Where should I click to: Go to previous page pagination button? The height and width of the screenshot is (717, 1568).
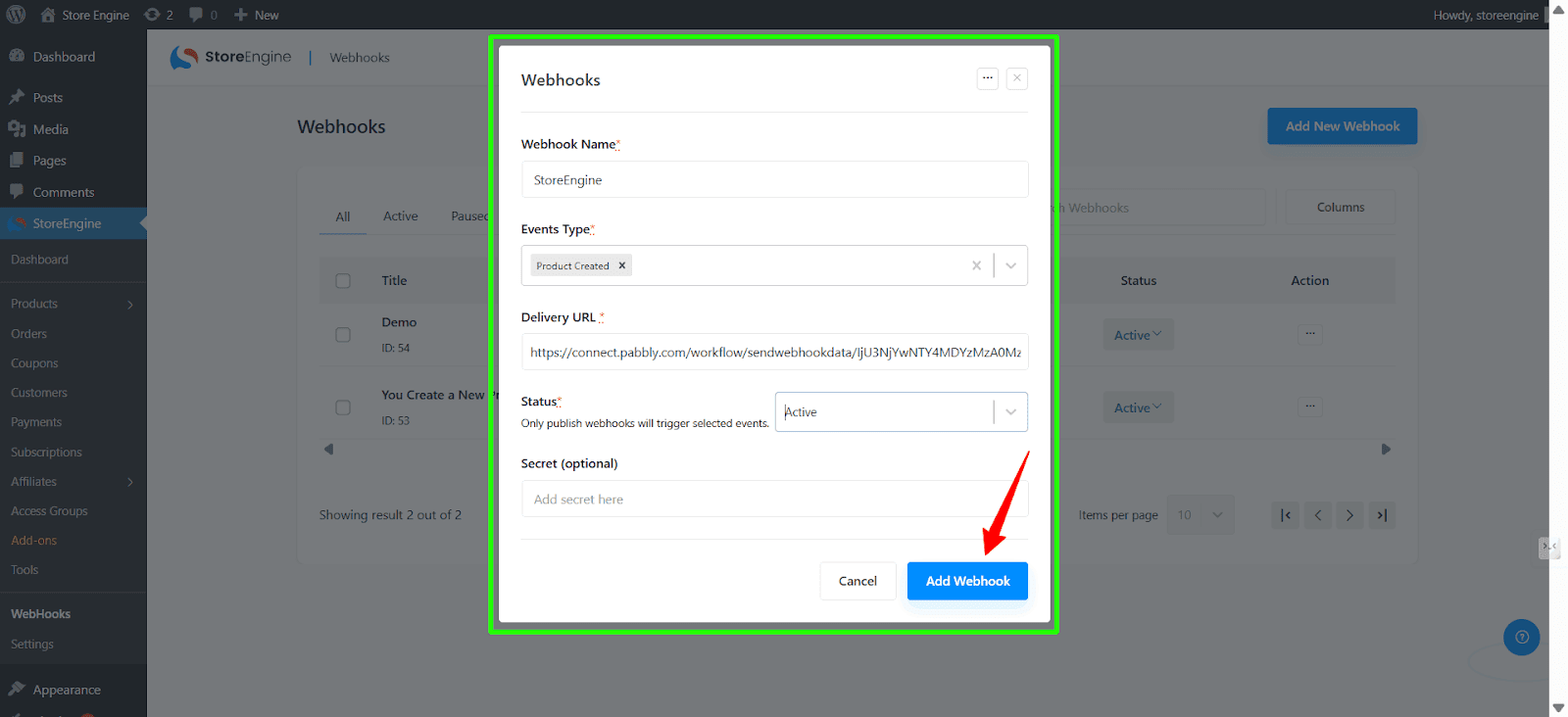tap(1318, 515)
